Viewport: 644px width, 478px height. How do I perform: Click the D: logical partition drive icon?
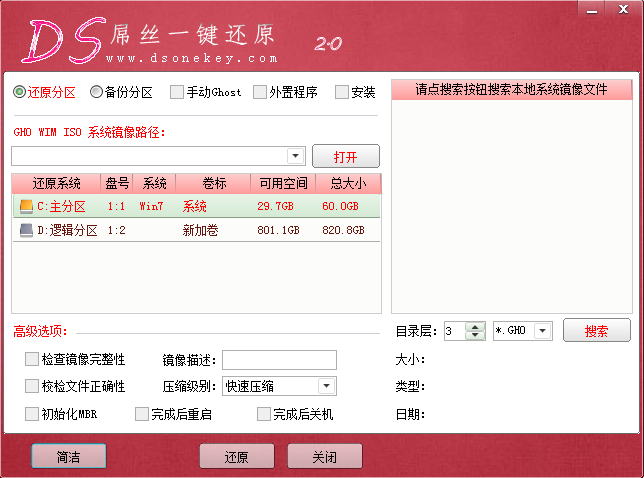[26, 230]
